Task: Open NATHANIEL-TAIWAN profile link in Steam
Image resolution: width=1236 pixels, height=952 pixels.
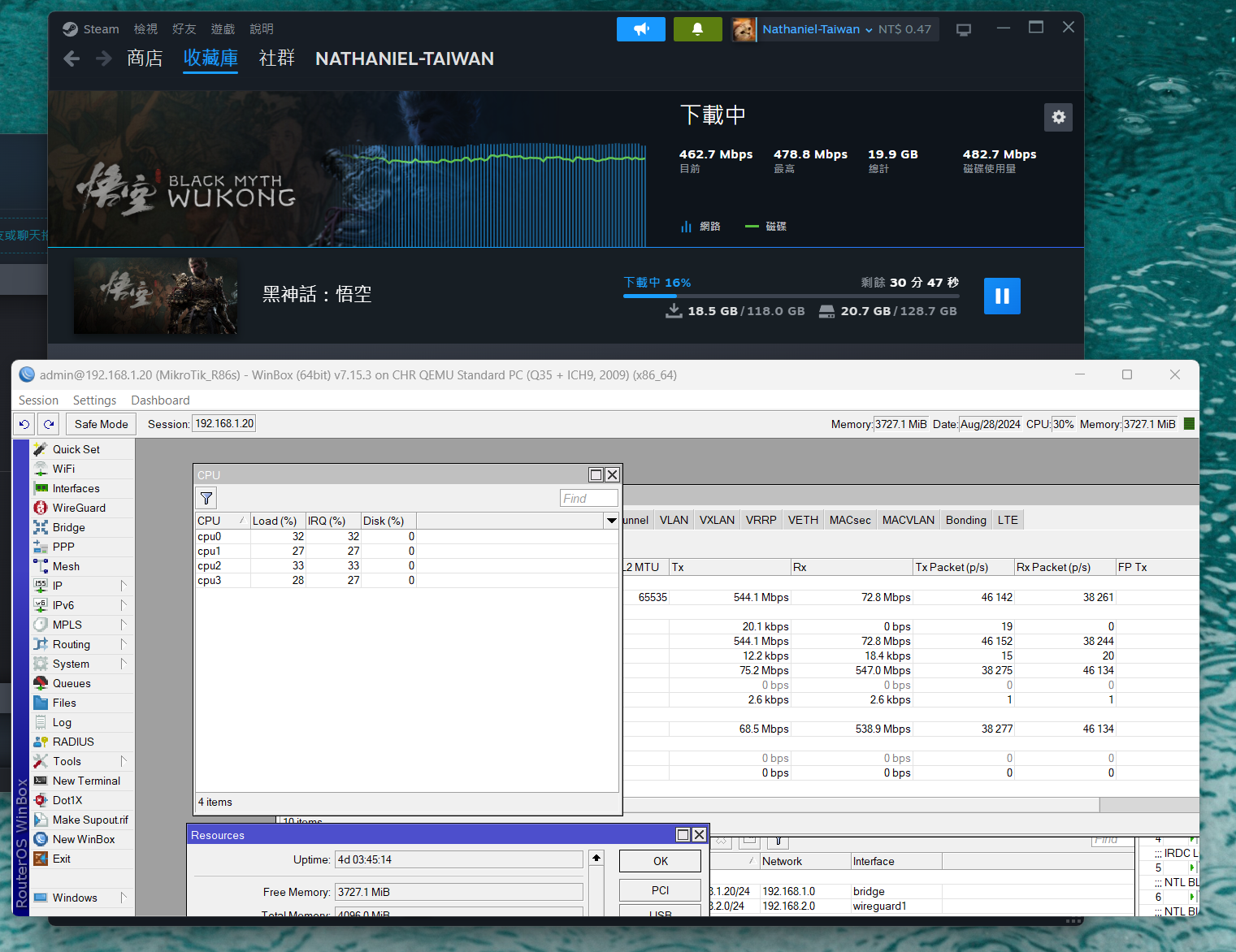Action: (x=405, y=58)
